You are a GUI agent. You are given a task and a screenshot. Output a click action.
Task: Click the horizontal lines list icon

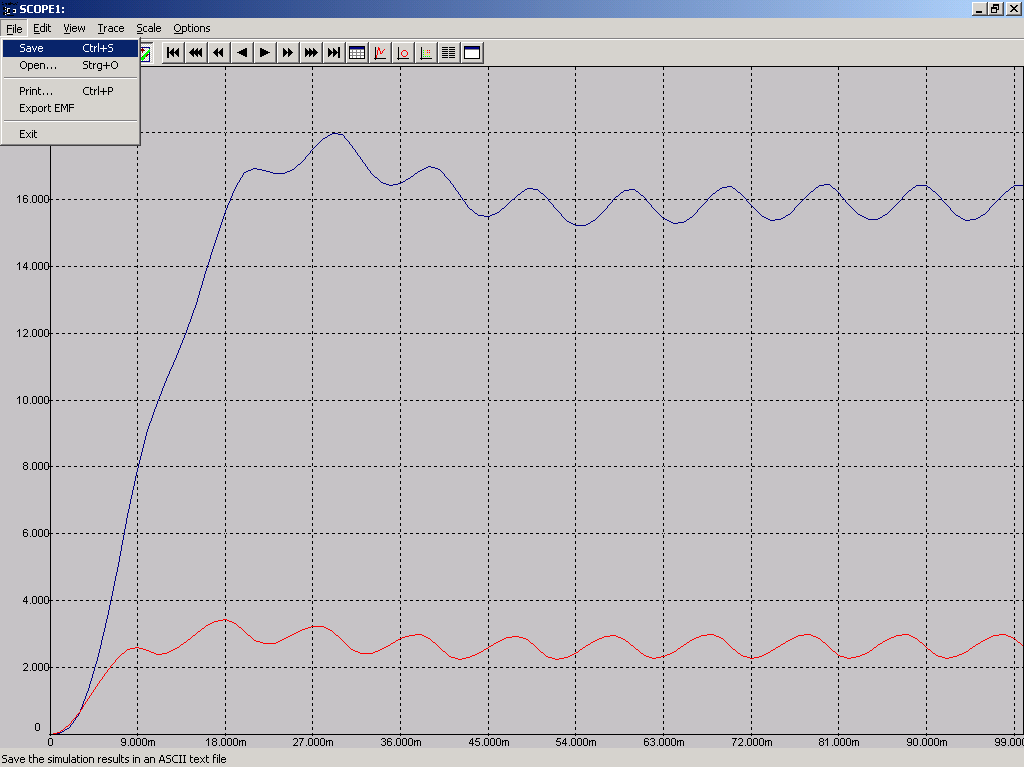(x=449, y=53)
